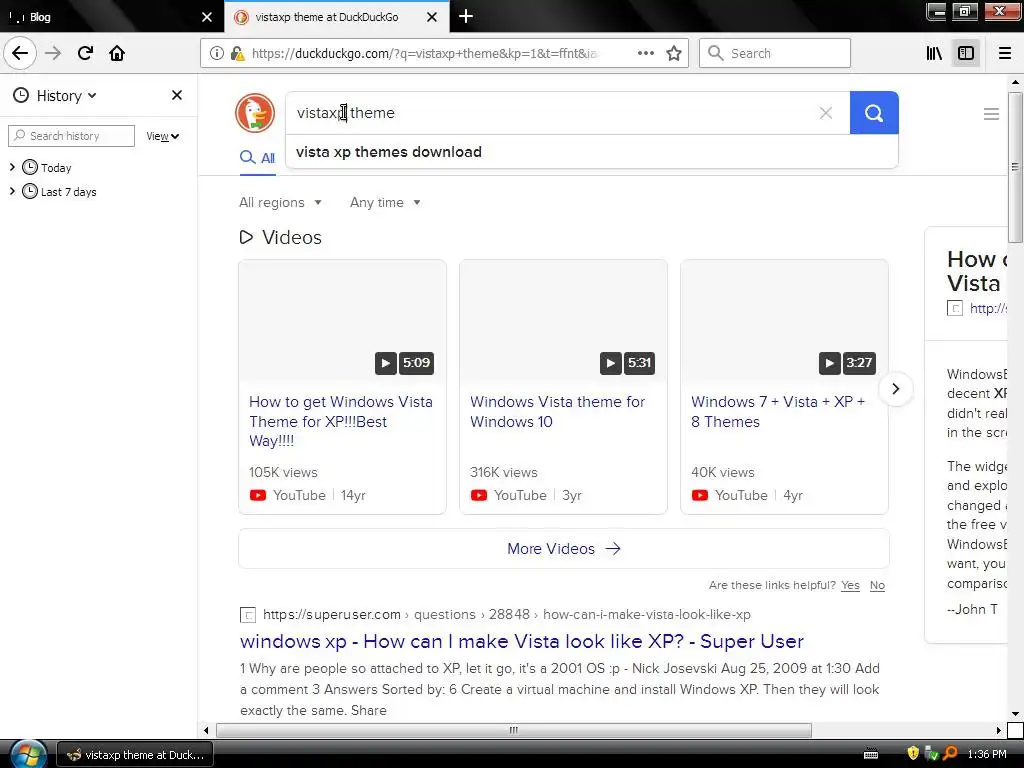Viewport: 1024px width, 768px height.
Task: Click the horizontal scrollbar thumb
Action: pyautogui.click(x=513, y=730)
